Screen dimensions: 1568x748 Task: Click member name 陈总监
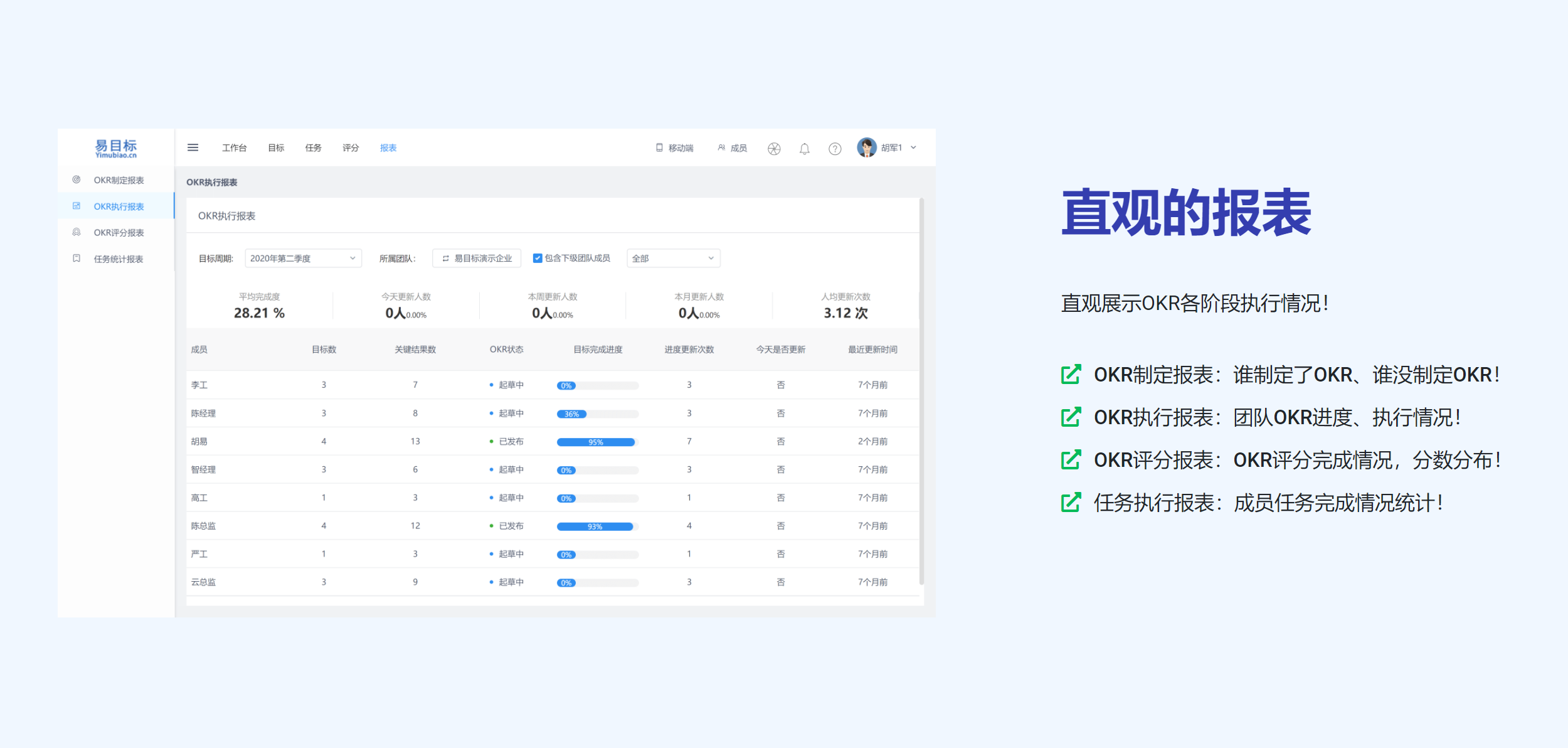point(203,526)
